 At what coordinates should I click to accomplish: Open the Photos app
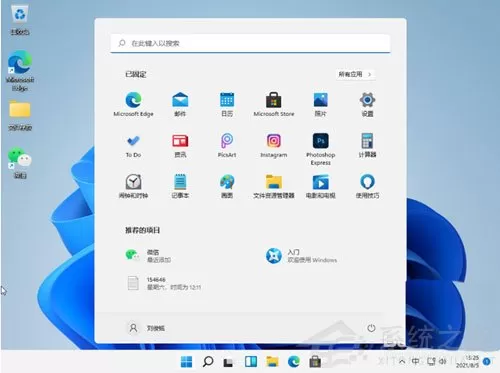coord(321,104)
